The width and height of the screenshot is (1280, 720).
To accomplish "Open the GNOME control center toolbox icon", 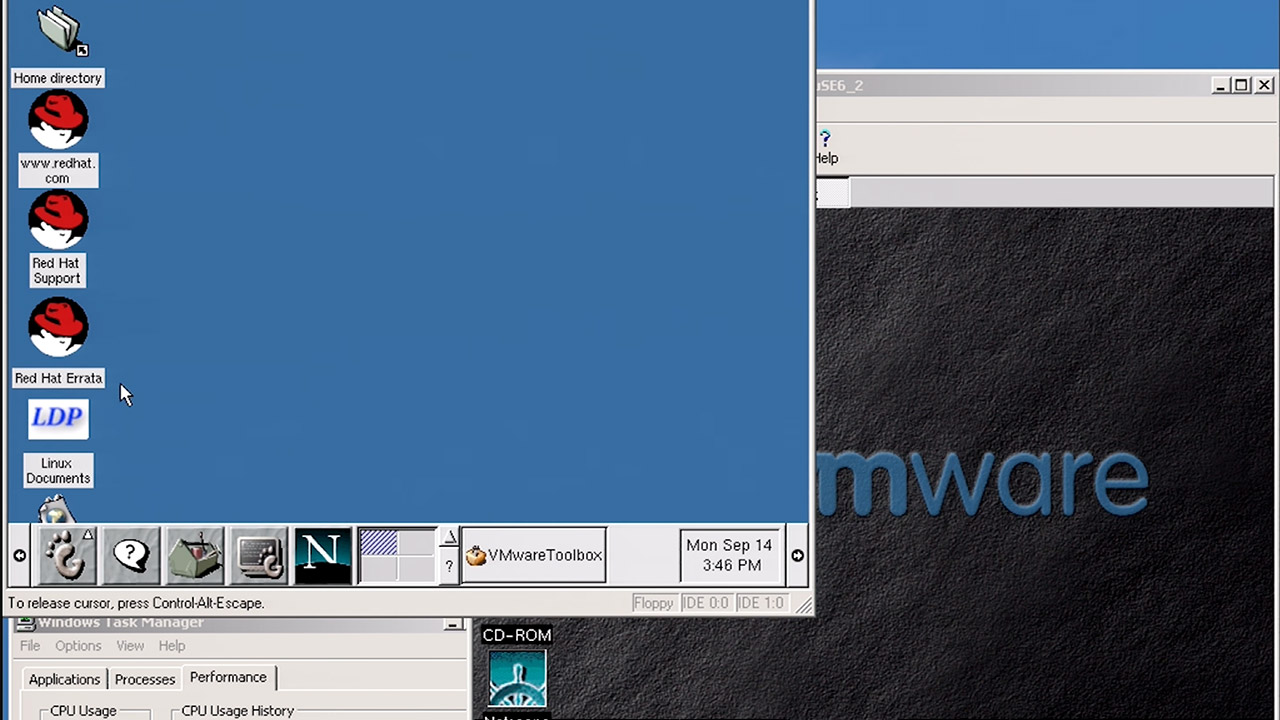I will tap(195, 555).
